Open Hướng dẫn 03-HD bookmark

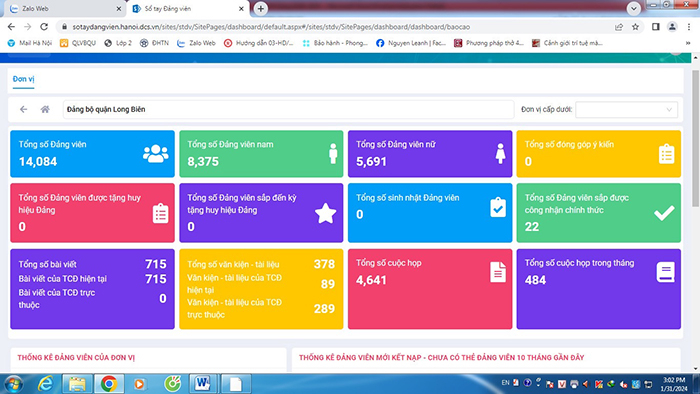point(259,43)
